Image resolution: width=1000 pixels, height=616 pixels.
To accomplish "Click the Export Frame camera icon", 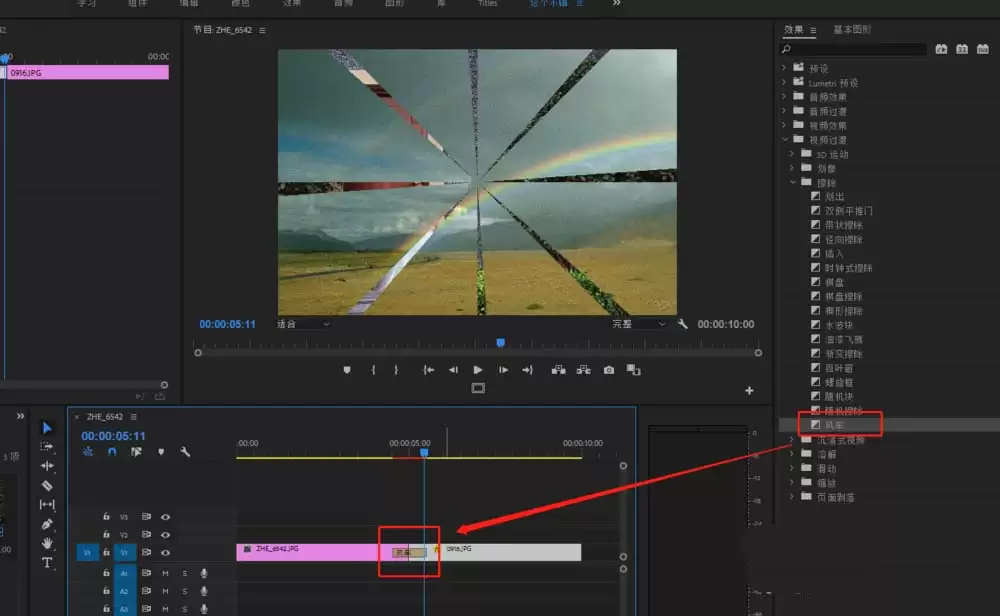I will (x=608, y=370).
